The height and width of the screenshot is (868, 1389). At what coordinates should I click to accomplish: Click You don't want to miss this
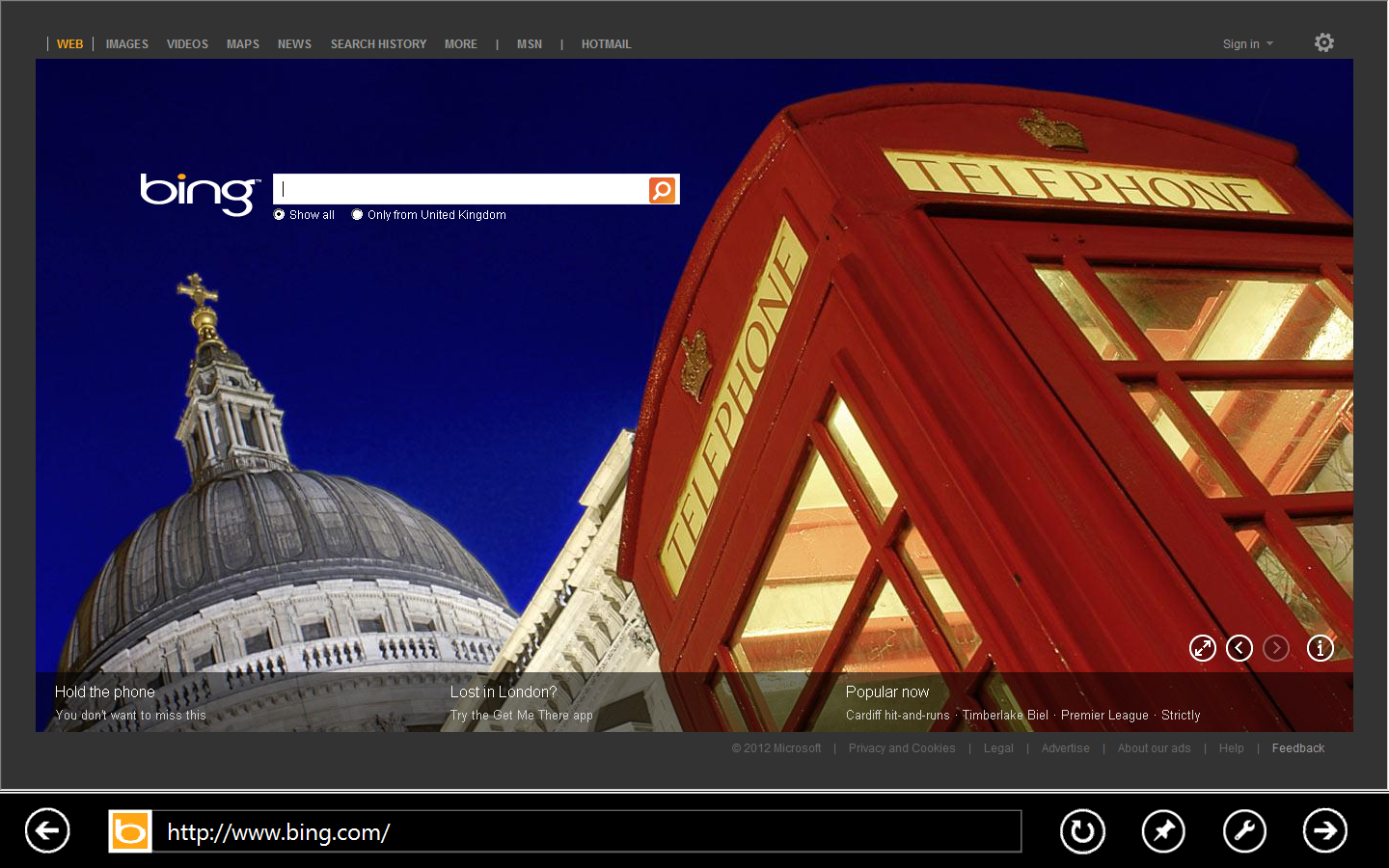(x=131, y=716)
